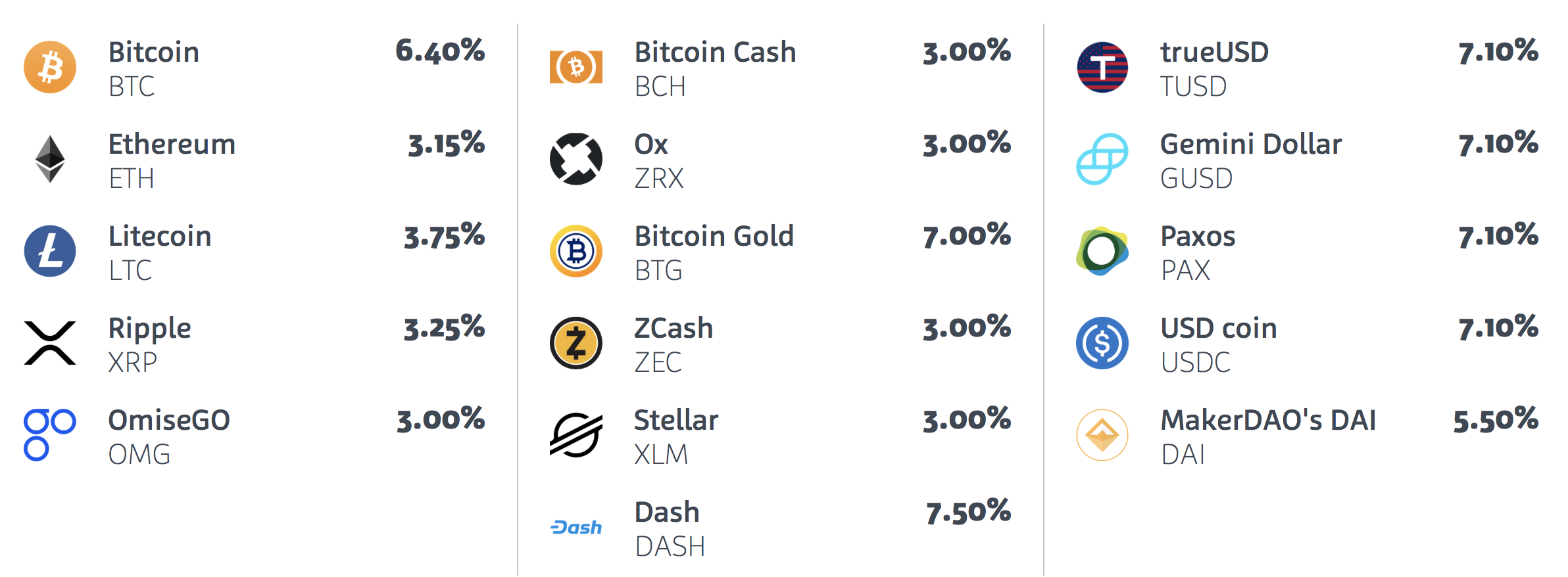Select the blue USD coin icon

click(1102, 343)
